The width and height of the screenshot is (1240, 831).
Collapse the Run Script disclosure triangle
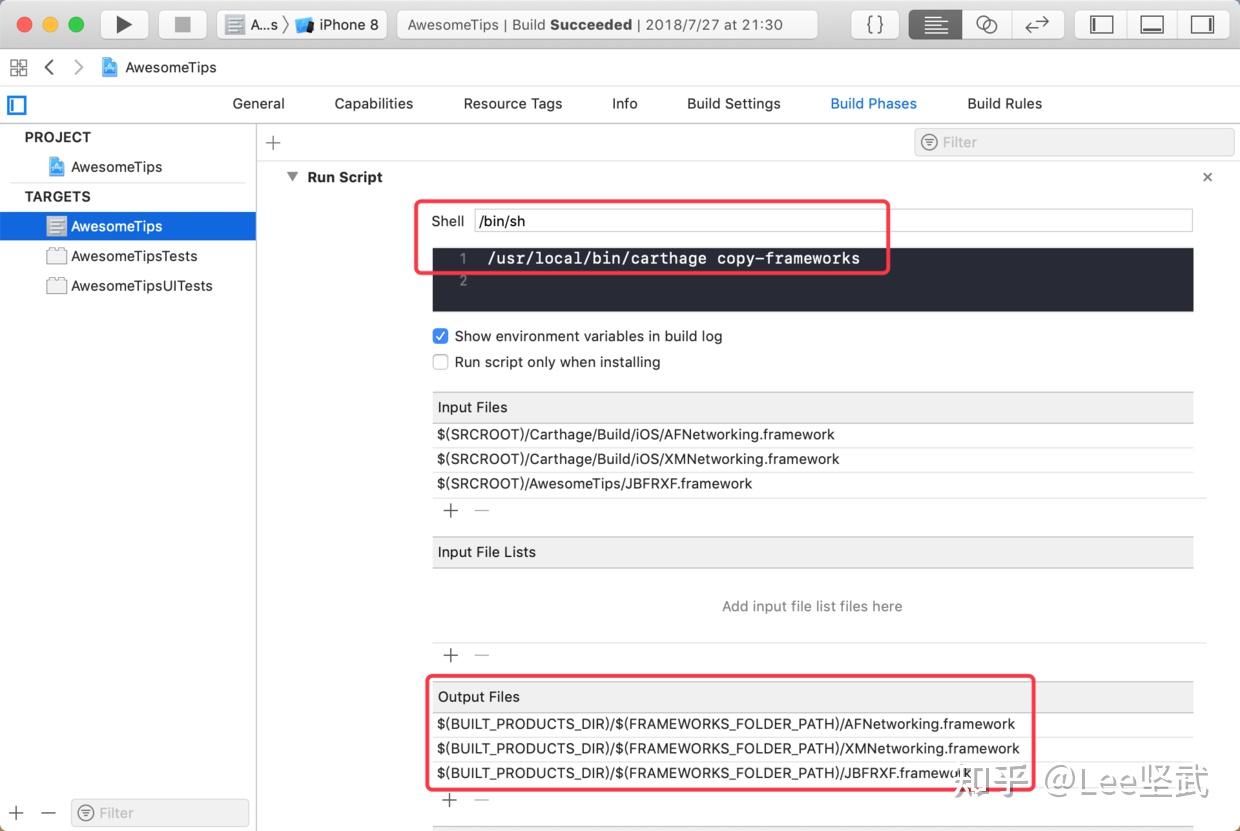pos(292,177)
